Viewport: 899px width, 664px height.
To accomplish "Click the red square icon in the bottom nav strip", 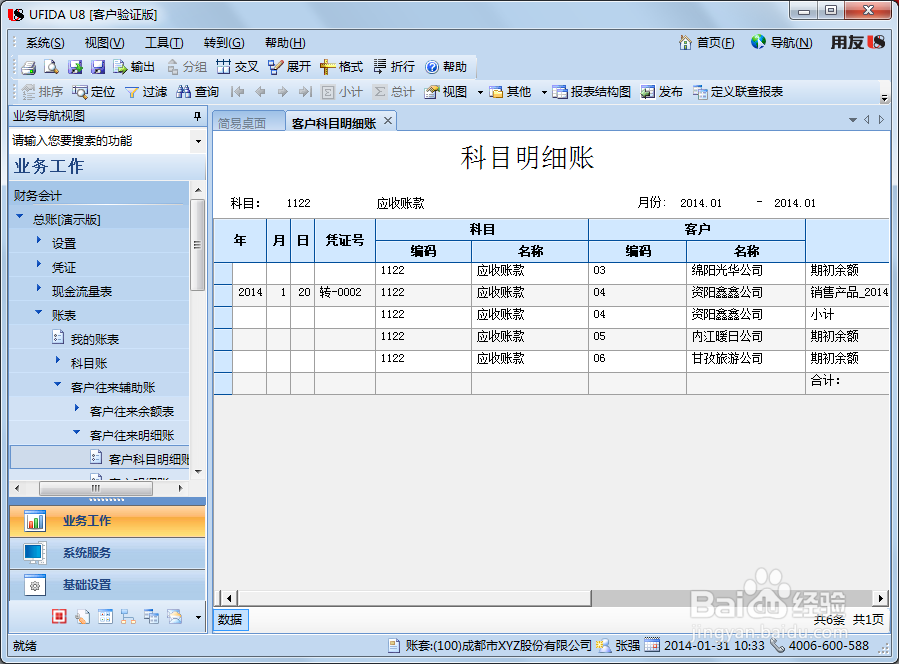I will (x=59, y=617).
